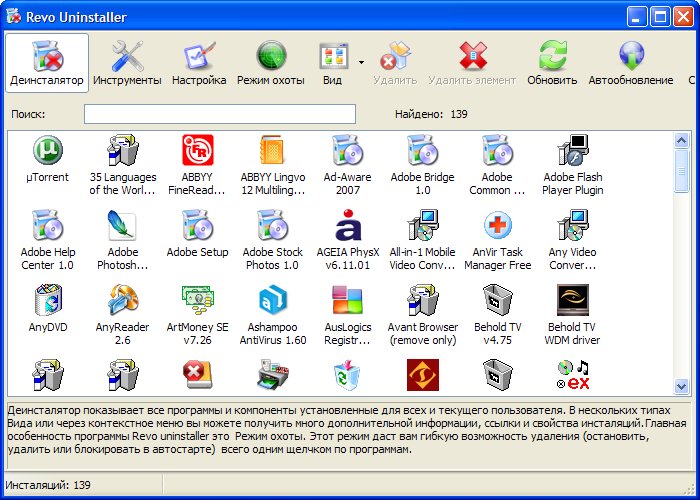The width and height of the screenshot is (700, 500).
Task: Open Автообновление from the toolbar
Action: [x=630, y=62]
